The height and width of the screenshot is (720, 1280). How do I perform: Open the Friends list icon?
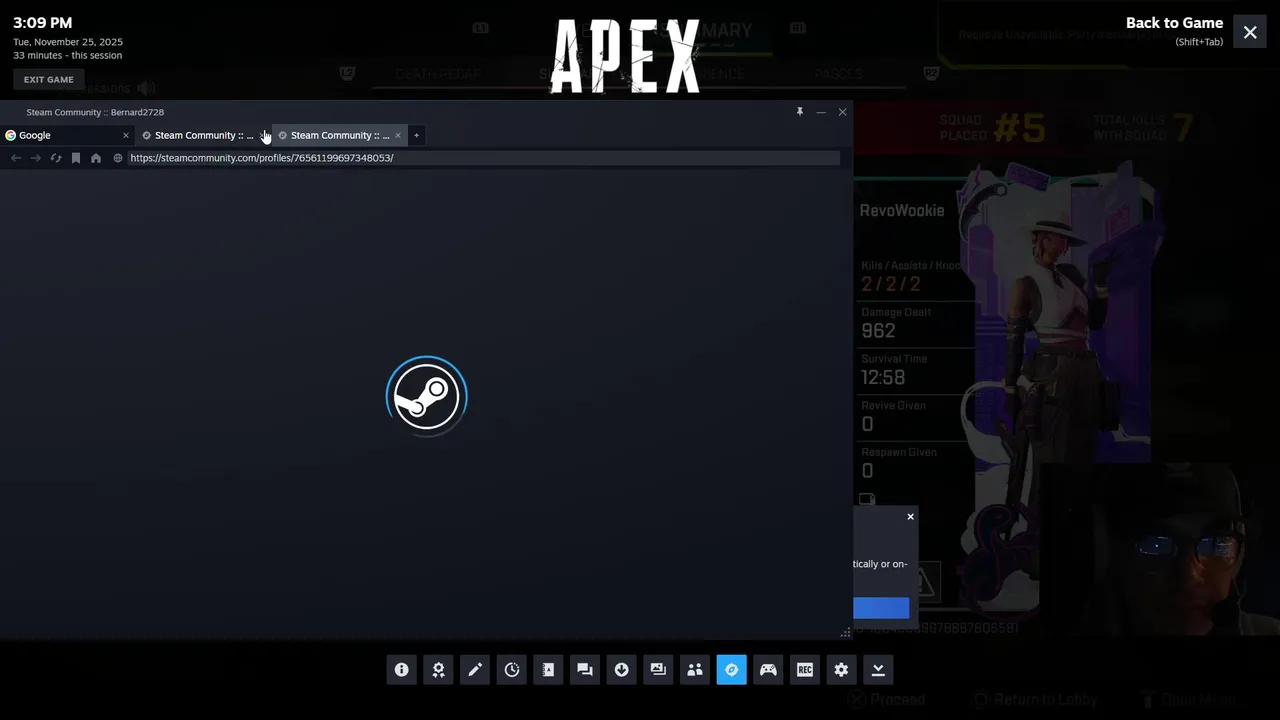695,670
